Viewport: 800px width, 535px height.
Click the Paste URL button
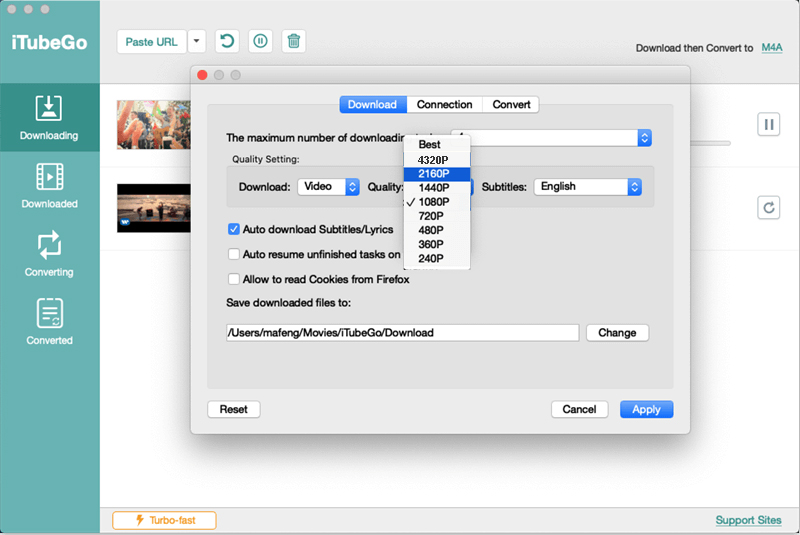point(152,42)
